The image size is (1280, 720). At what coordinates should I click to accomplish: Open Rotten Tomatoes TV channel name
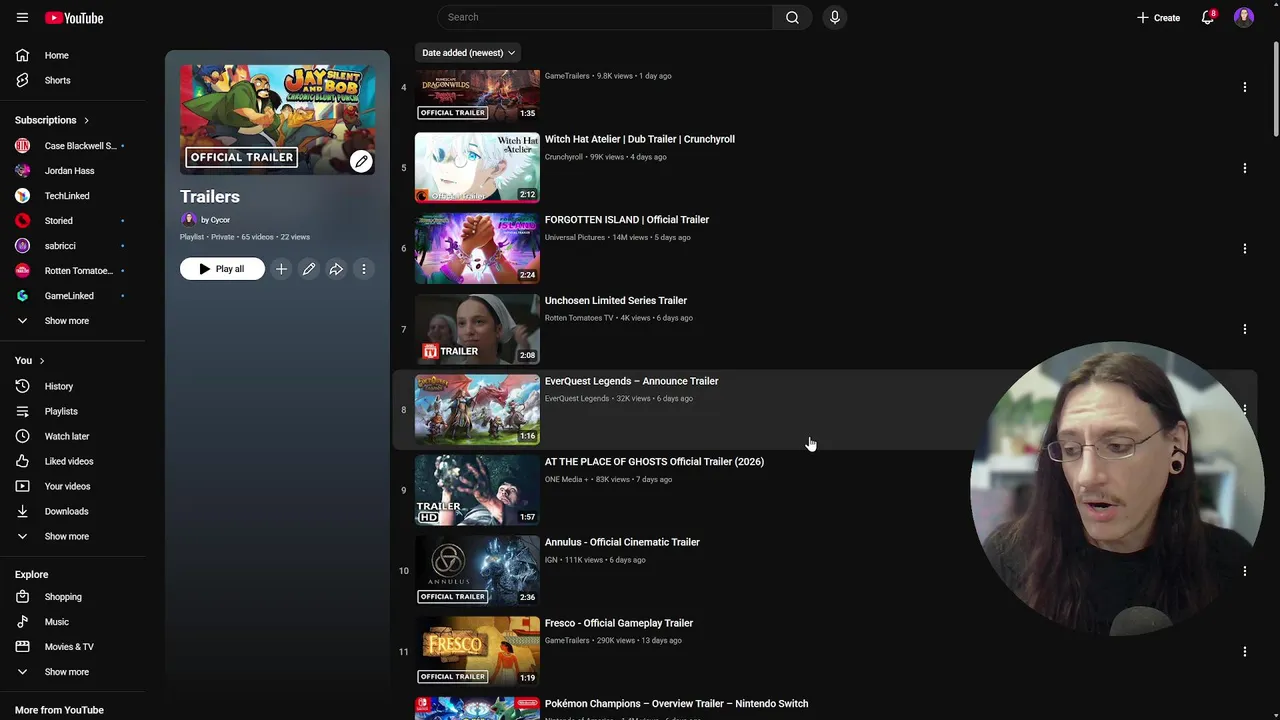pyautogui.click(x=579, y=318)
